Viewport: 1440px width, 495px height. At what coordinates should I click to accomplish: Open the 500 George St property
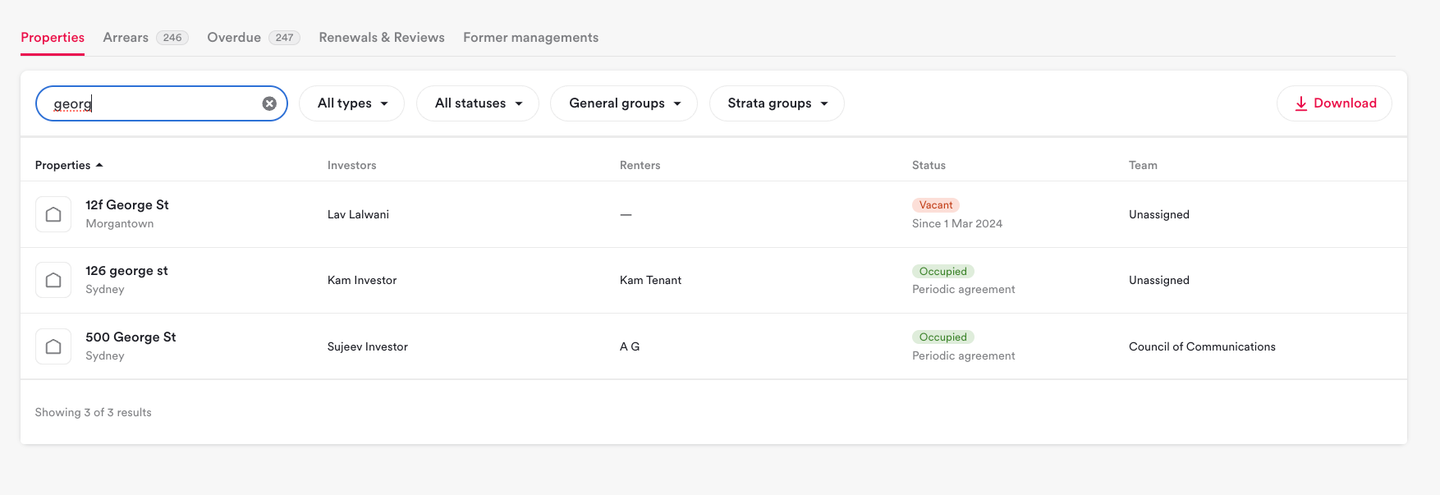pyautogui.click(x=131, y=337)
